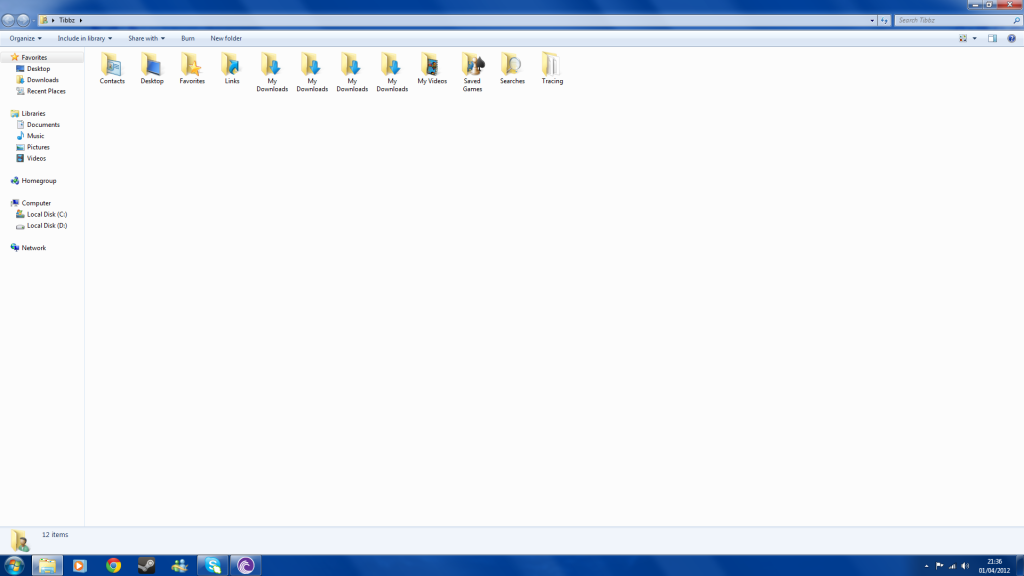Select Network in navigation pane
Viewport: 1024px width, 576px height.
point(33,248)
